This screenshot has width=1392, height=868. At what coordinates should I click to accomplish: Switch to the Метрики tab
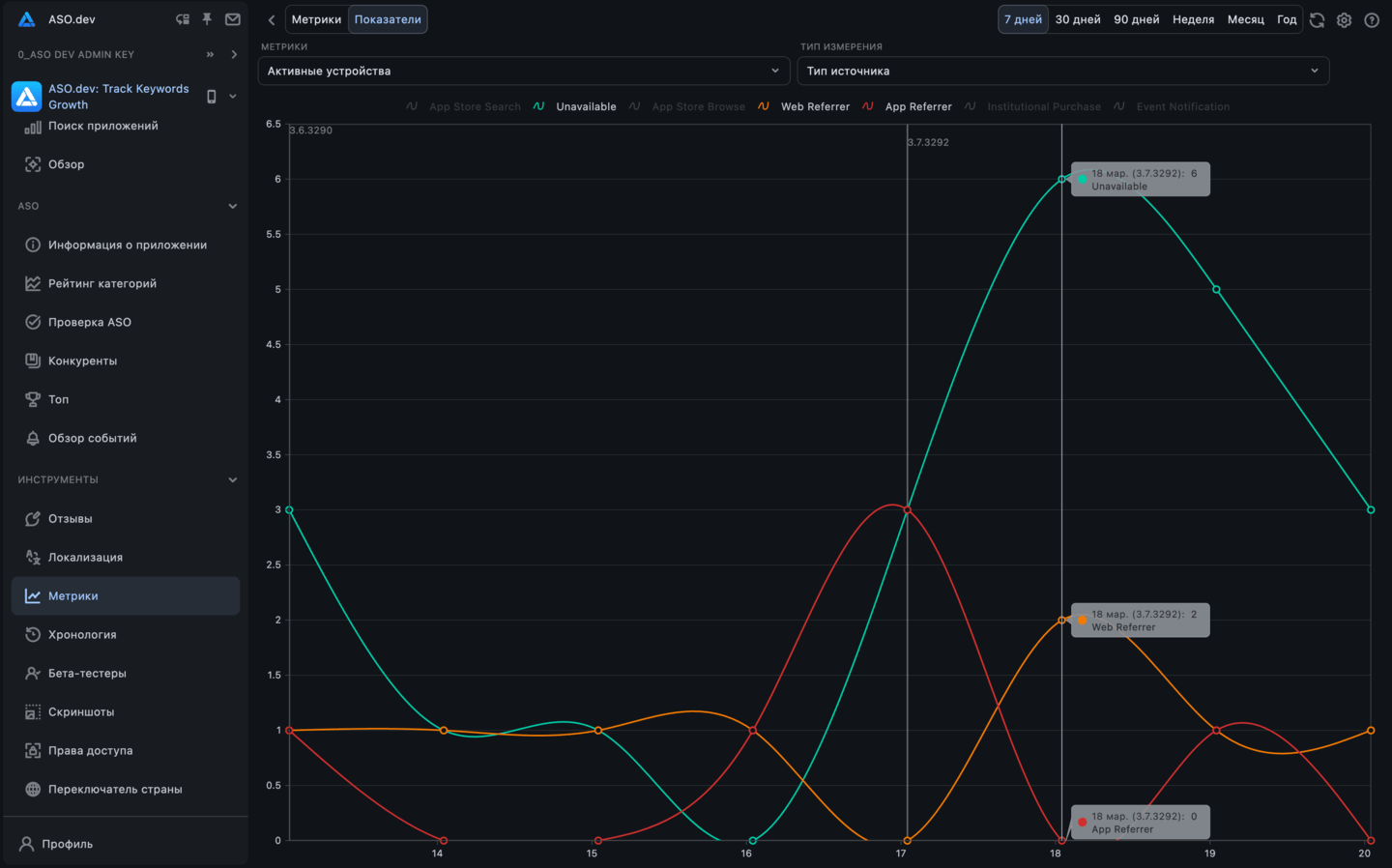316,19
